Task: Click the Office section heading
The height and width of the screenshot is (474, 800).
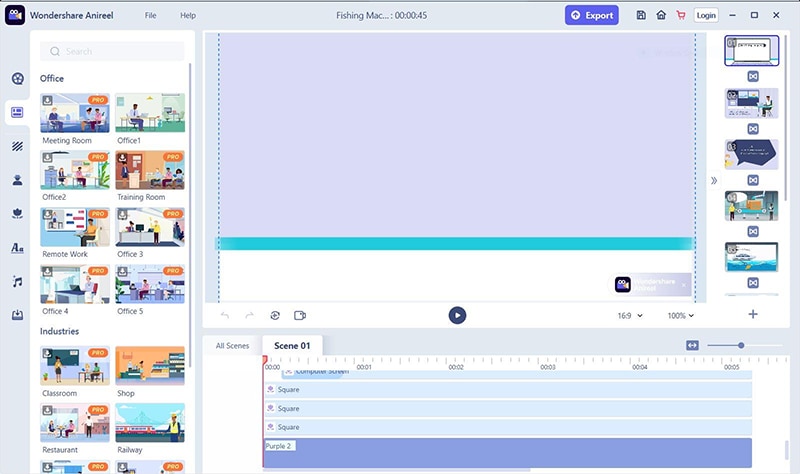Action: click(52, 78)
